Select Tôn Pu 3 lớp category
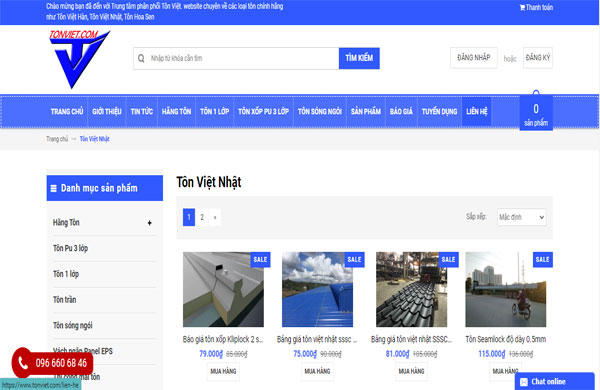600x390 pixels. pyautogui.click(x=70, y=248)
